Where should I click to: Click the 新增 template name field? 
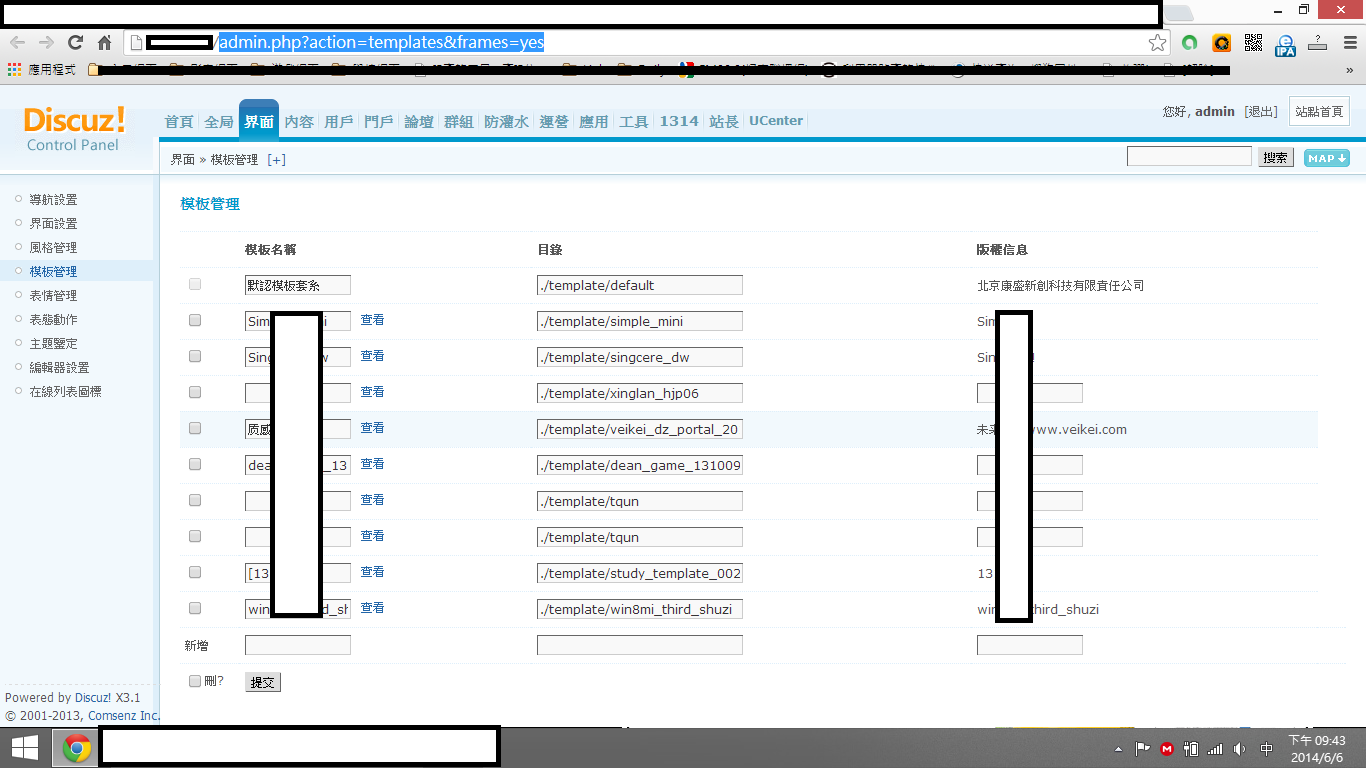coord(298,646)
